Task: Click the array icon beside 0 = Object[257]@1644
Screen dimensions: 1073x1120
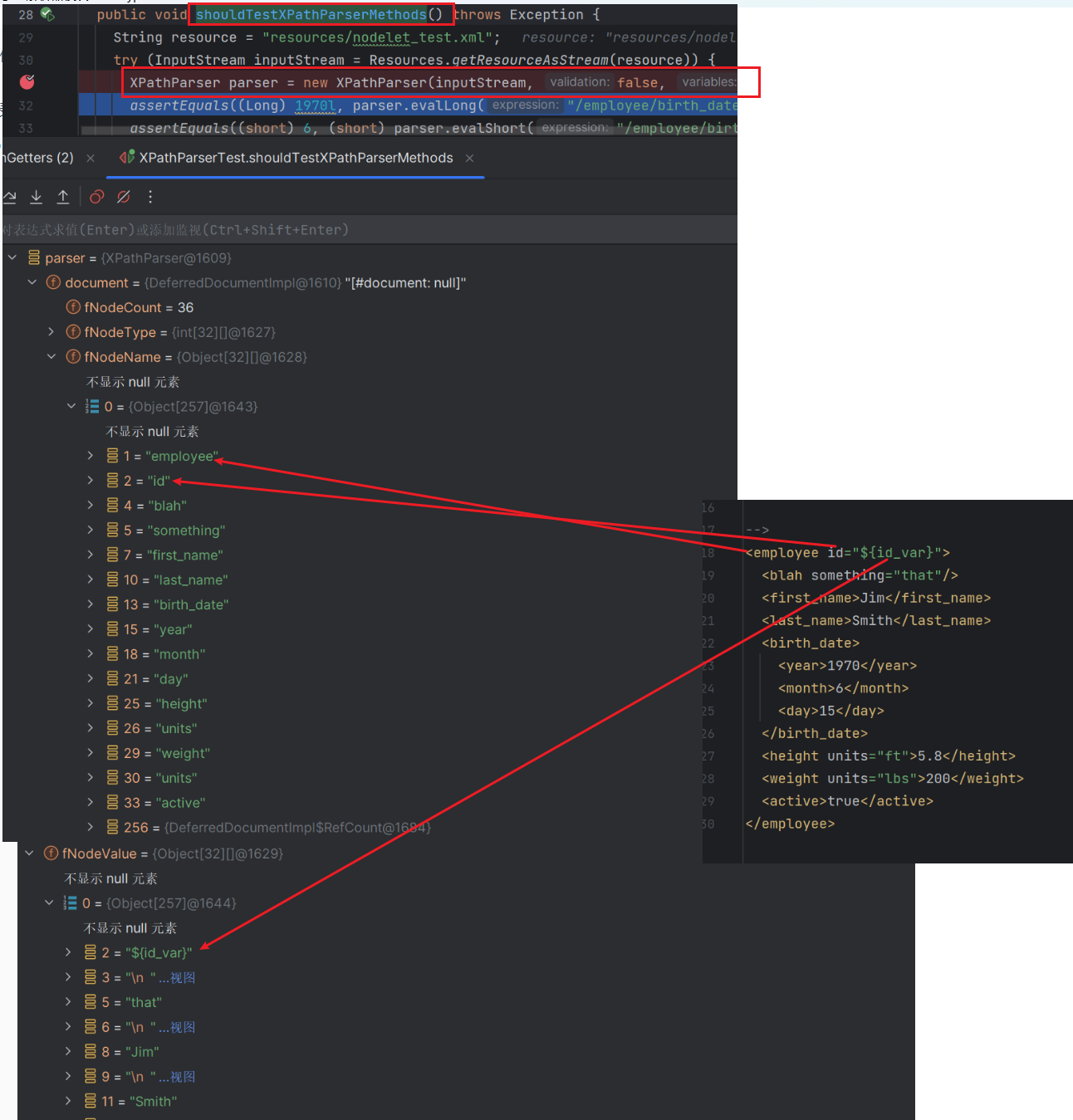Action: click(71, 902)
